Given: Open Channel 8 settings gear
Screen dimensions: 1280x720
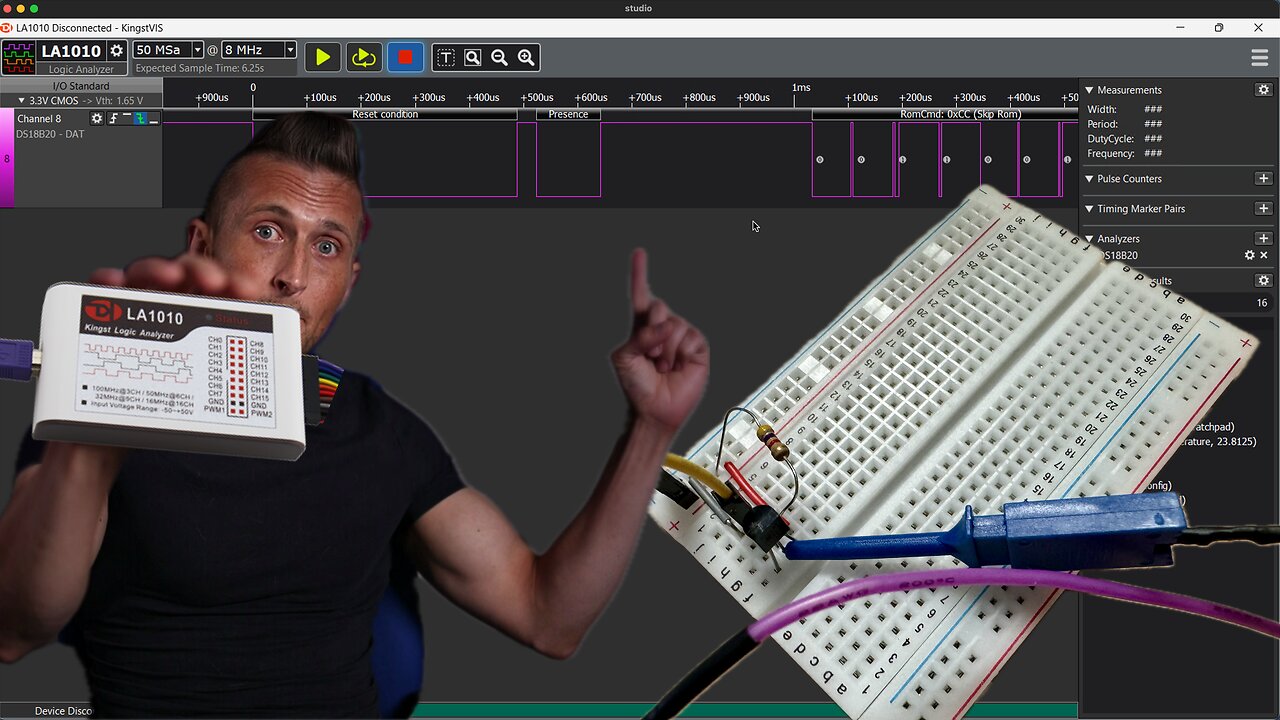Looking at the screenshot, I should tap(97, 118).
